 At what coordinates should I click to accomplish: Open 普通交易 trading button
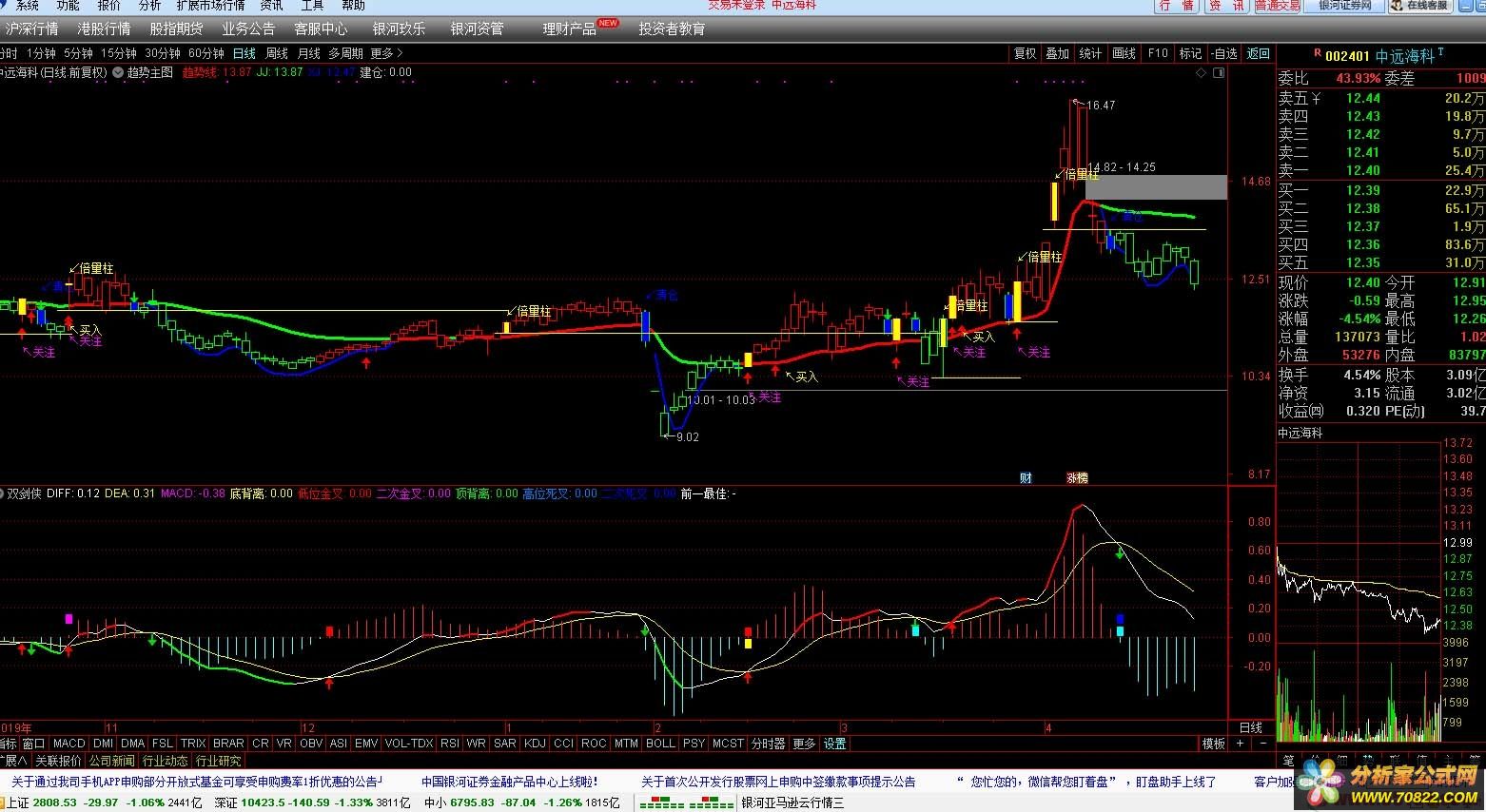tap(1278, 6)
